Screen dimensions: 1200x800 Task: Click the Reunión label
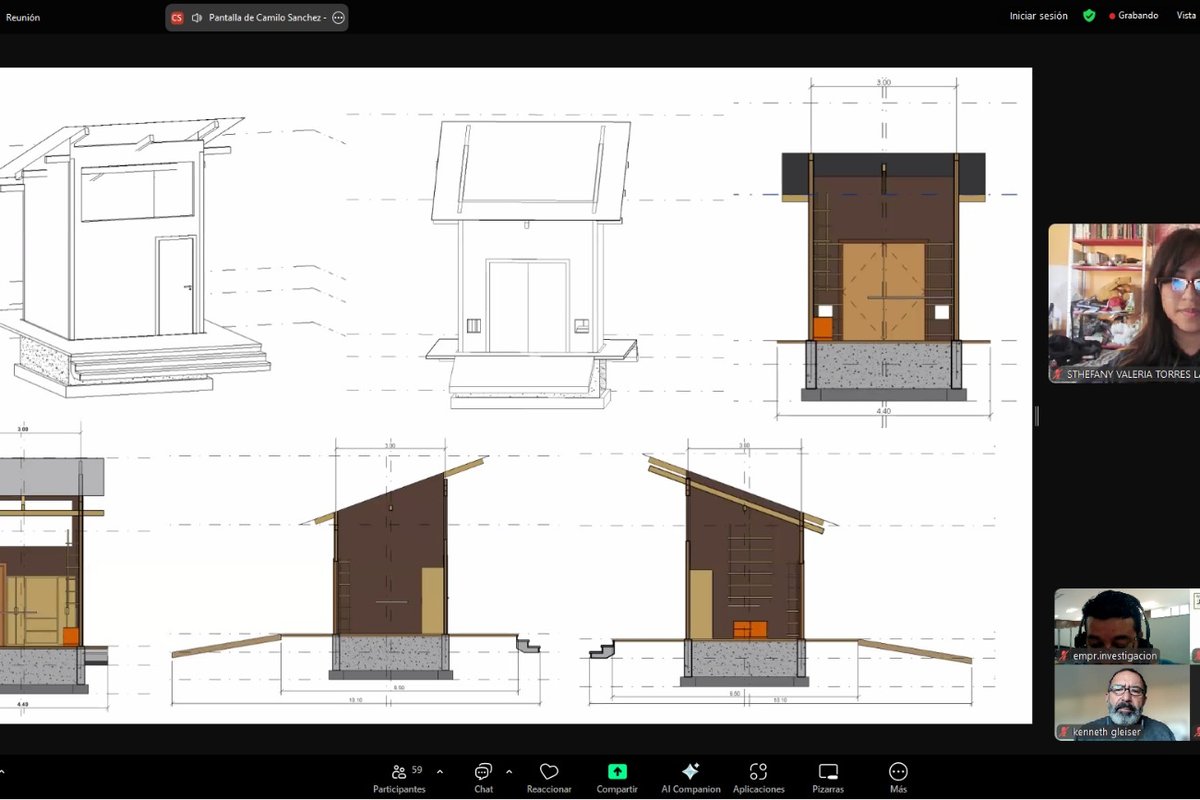pos(23,18)
